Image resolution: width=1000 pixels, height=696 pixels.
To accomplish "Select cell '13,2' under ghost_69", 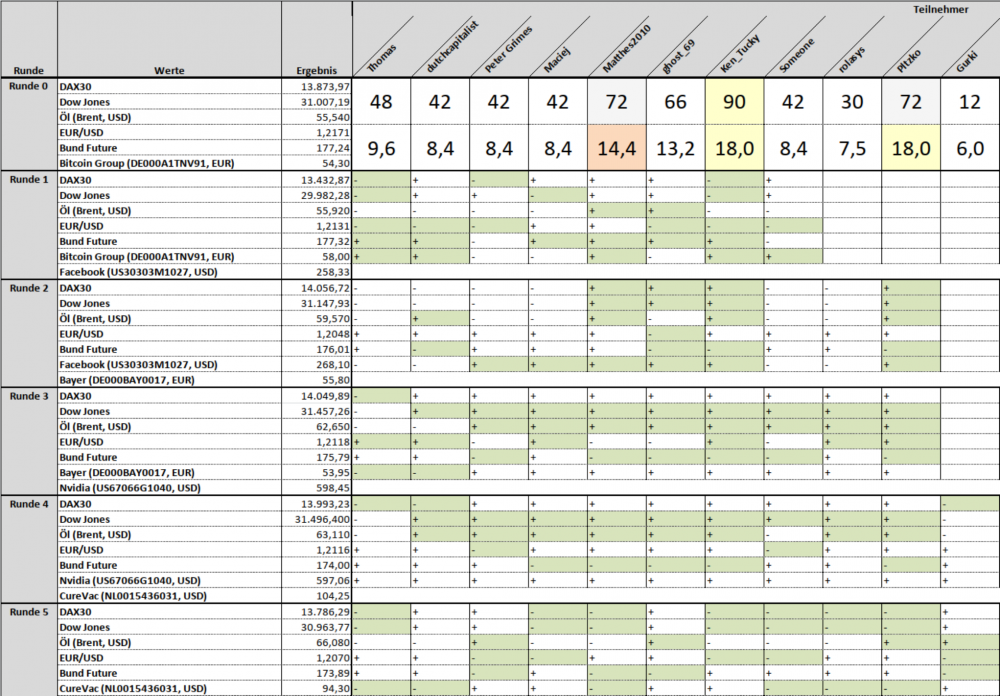I will (675, 148).
